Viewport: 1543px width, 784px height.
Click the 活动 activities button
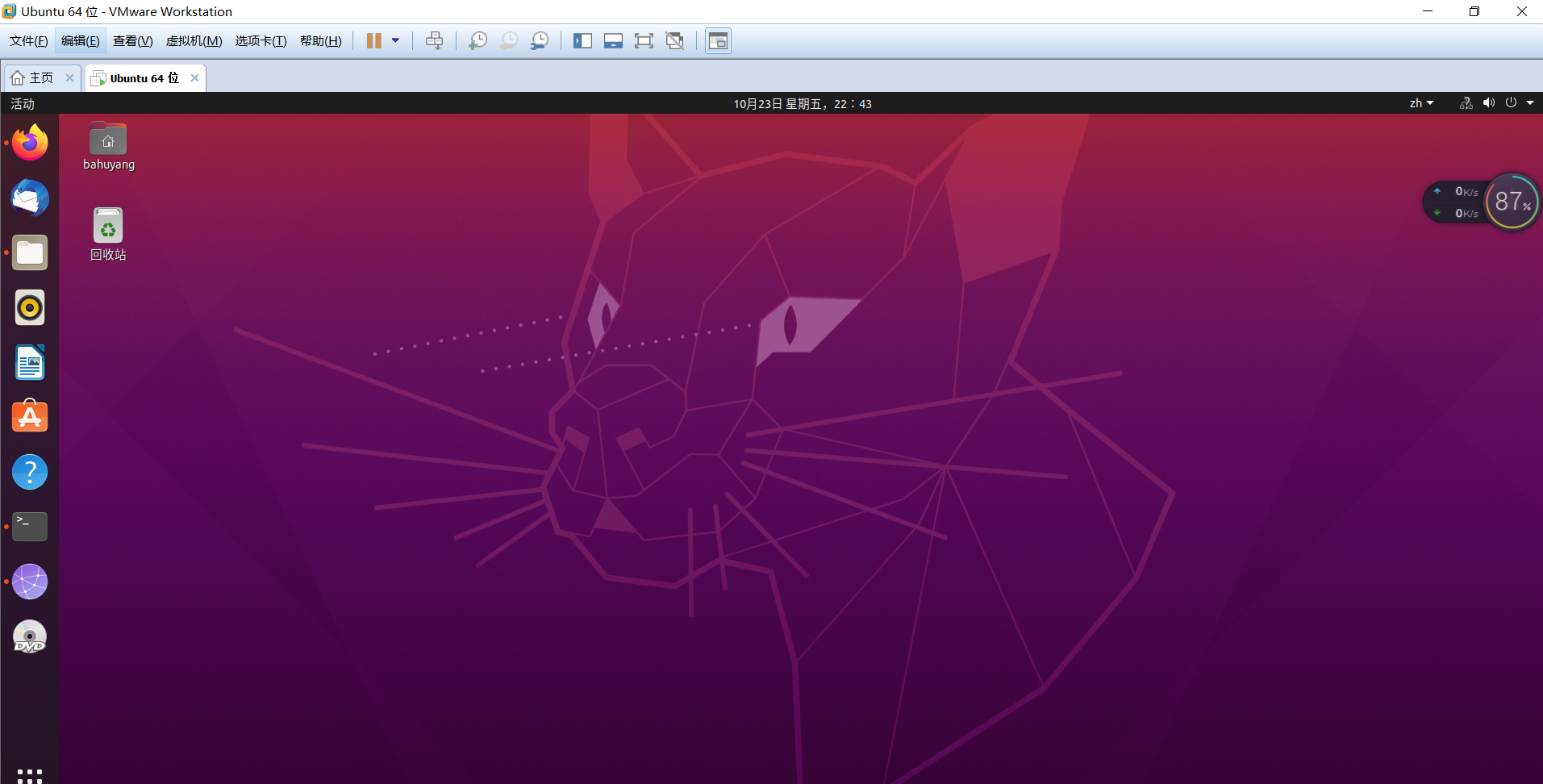tap(23, 103)
